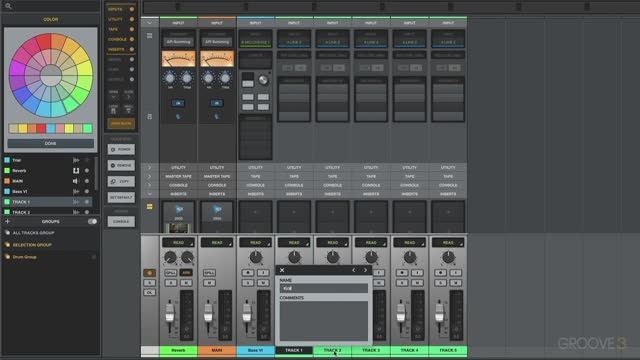Select the Drum Group entry
This screenshot has width=640, height=360.
pyautogui.click(x=24, y=257)
